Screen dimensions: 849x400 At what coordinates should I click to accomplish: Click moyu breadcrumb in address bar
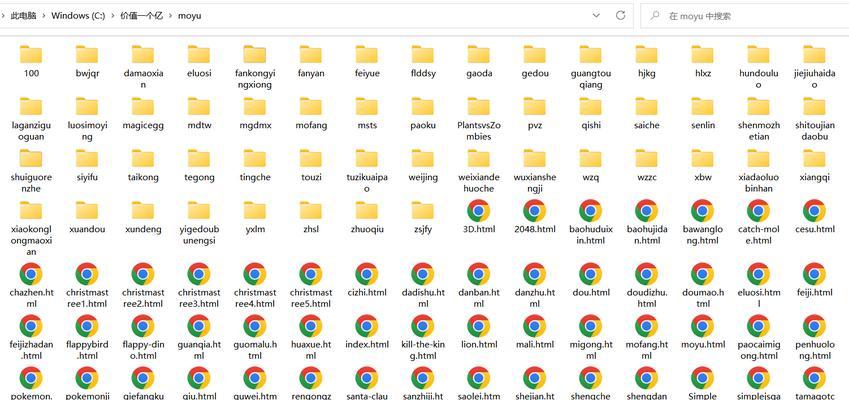[x=190, y=16]
